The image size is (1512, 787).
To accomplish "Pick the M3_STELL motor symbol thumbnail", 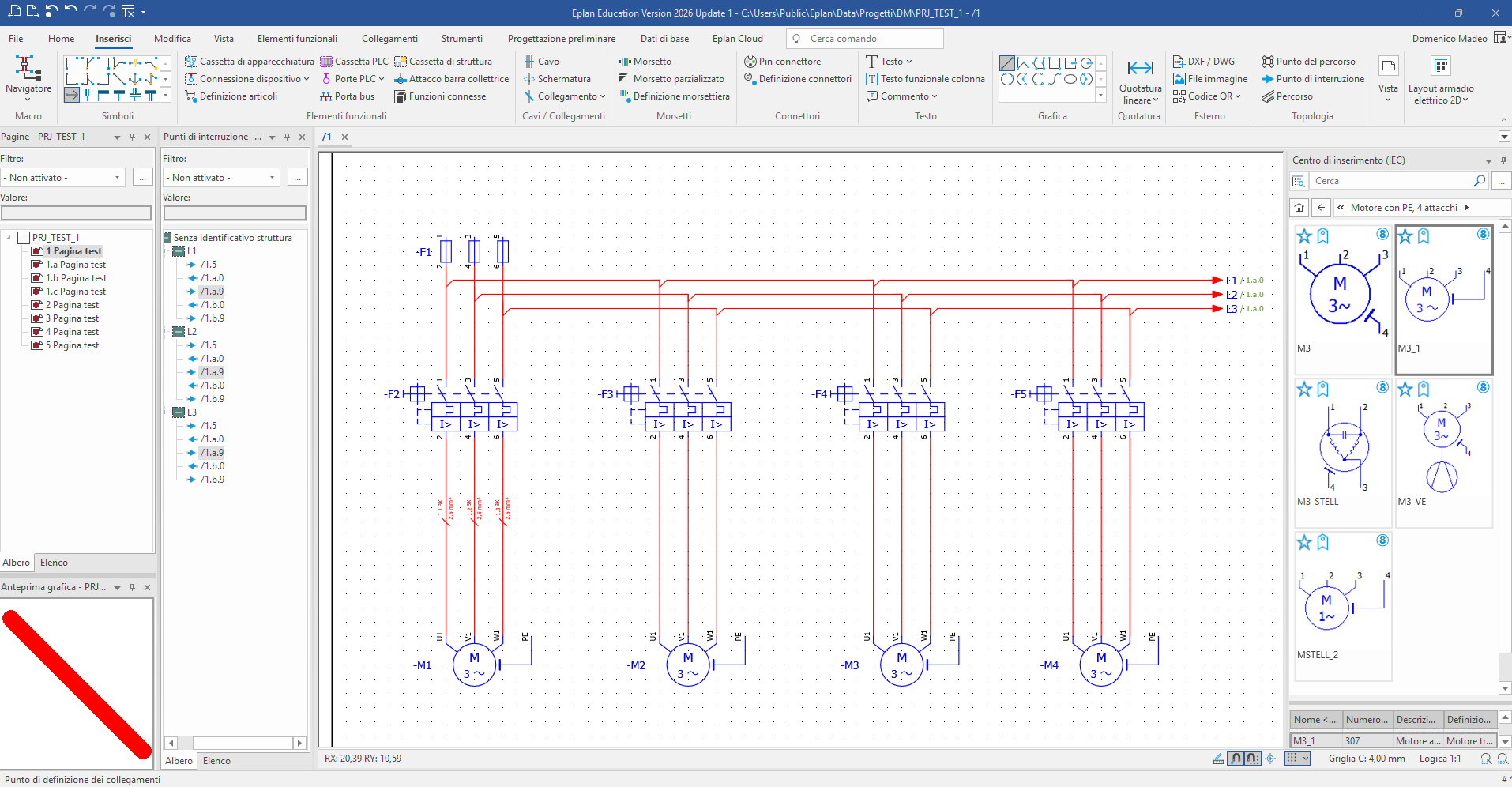I will click(1342, 446).
